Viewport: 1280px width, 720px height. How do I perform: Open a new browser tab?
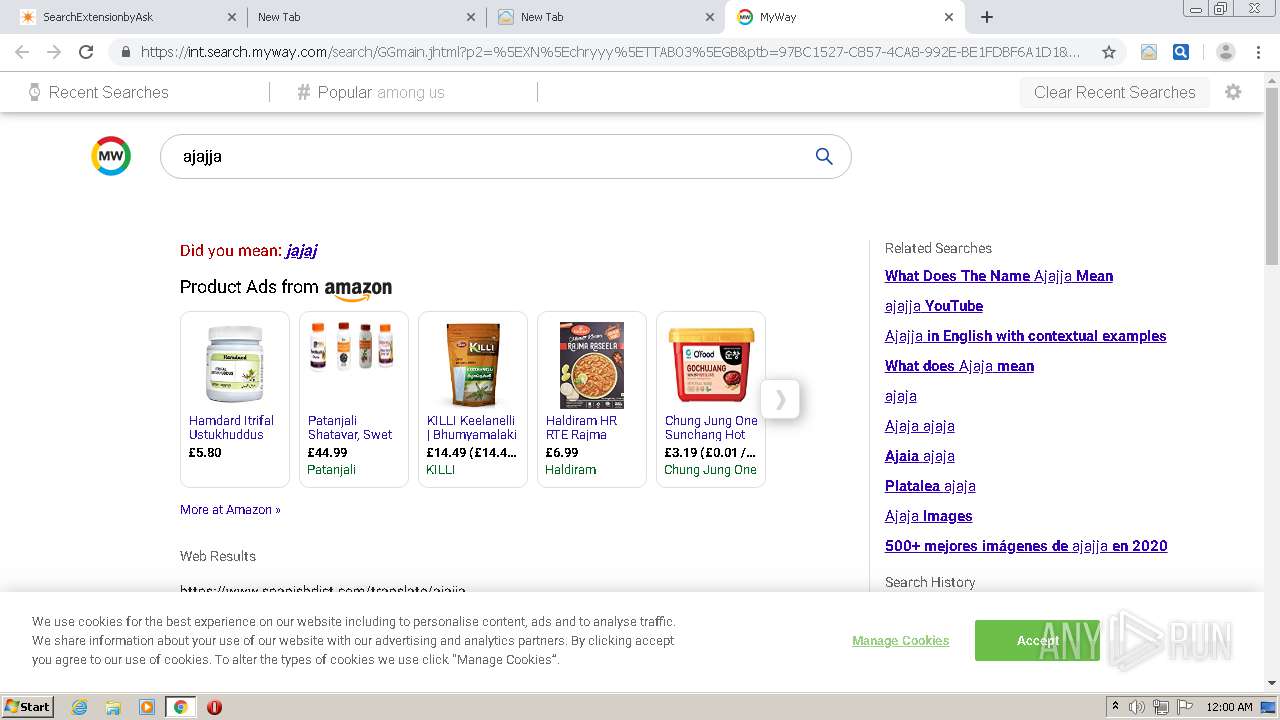[x=987, y=17]
